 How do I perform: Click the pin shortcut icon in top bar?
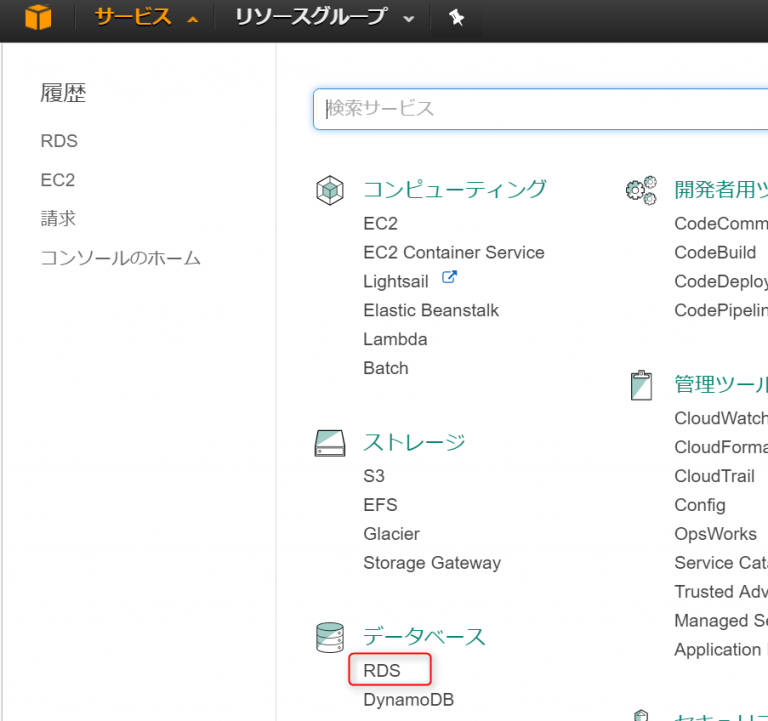456,18
